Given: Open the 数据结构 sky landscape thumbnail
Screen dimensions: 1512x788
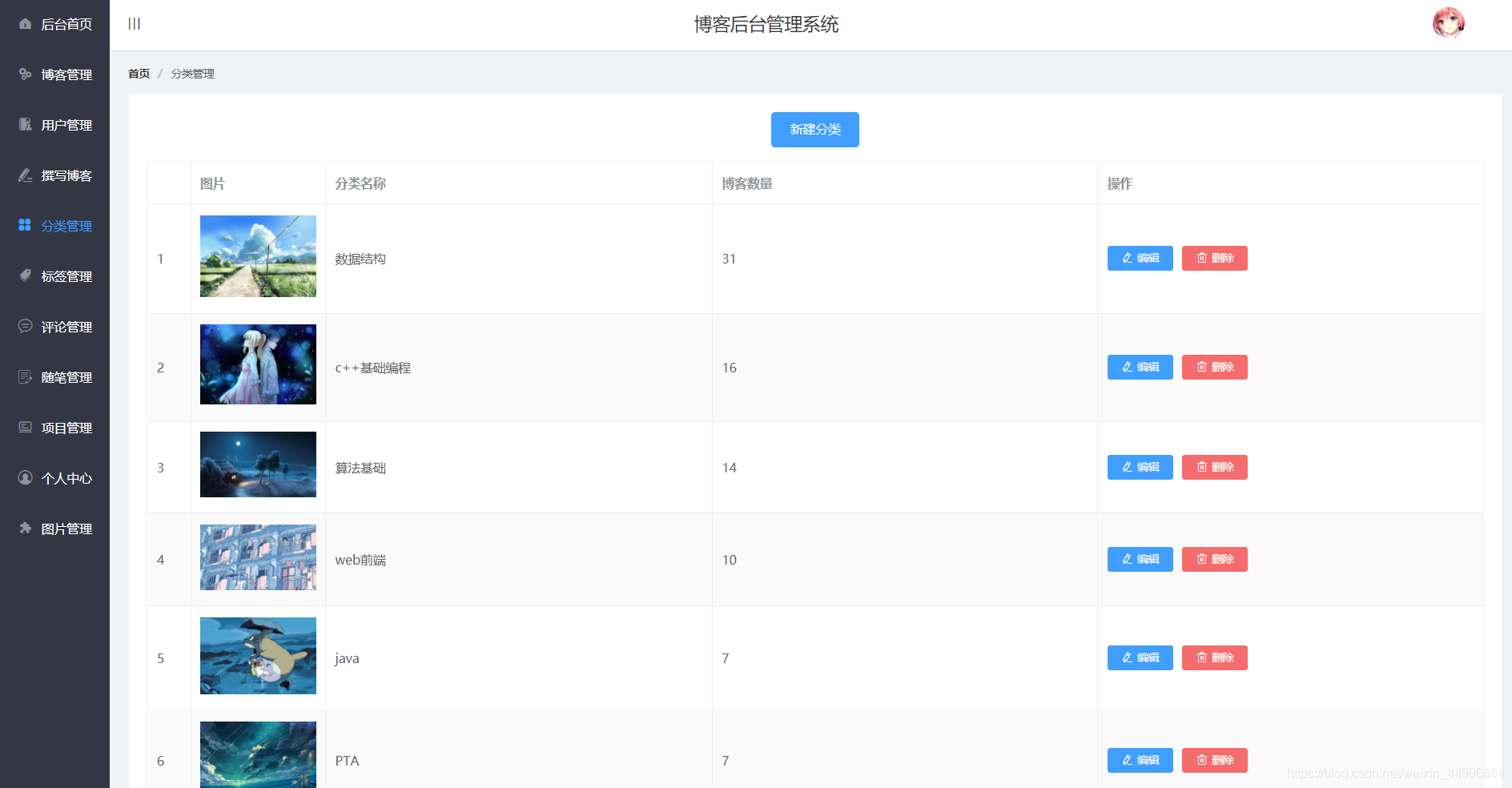Looking at the screenshot, I should click(258, 256).
